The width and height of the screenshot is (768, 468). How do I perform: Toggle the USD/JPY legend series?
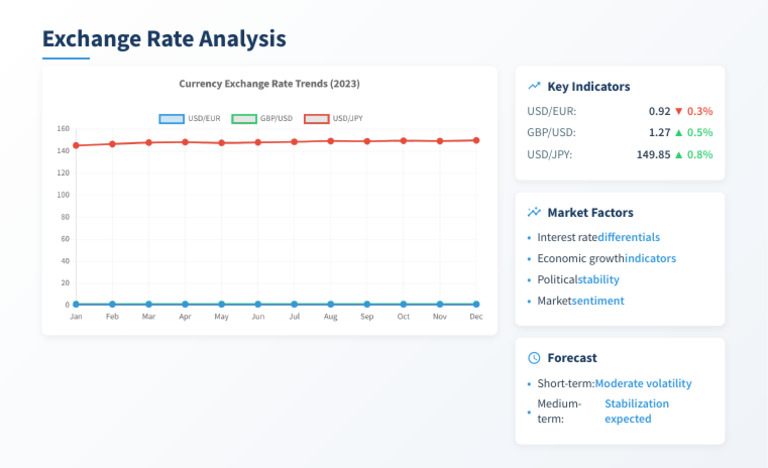(334, 118)
